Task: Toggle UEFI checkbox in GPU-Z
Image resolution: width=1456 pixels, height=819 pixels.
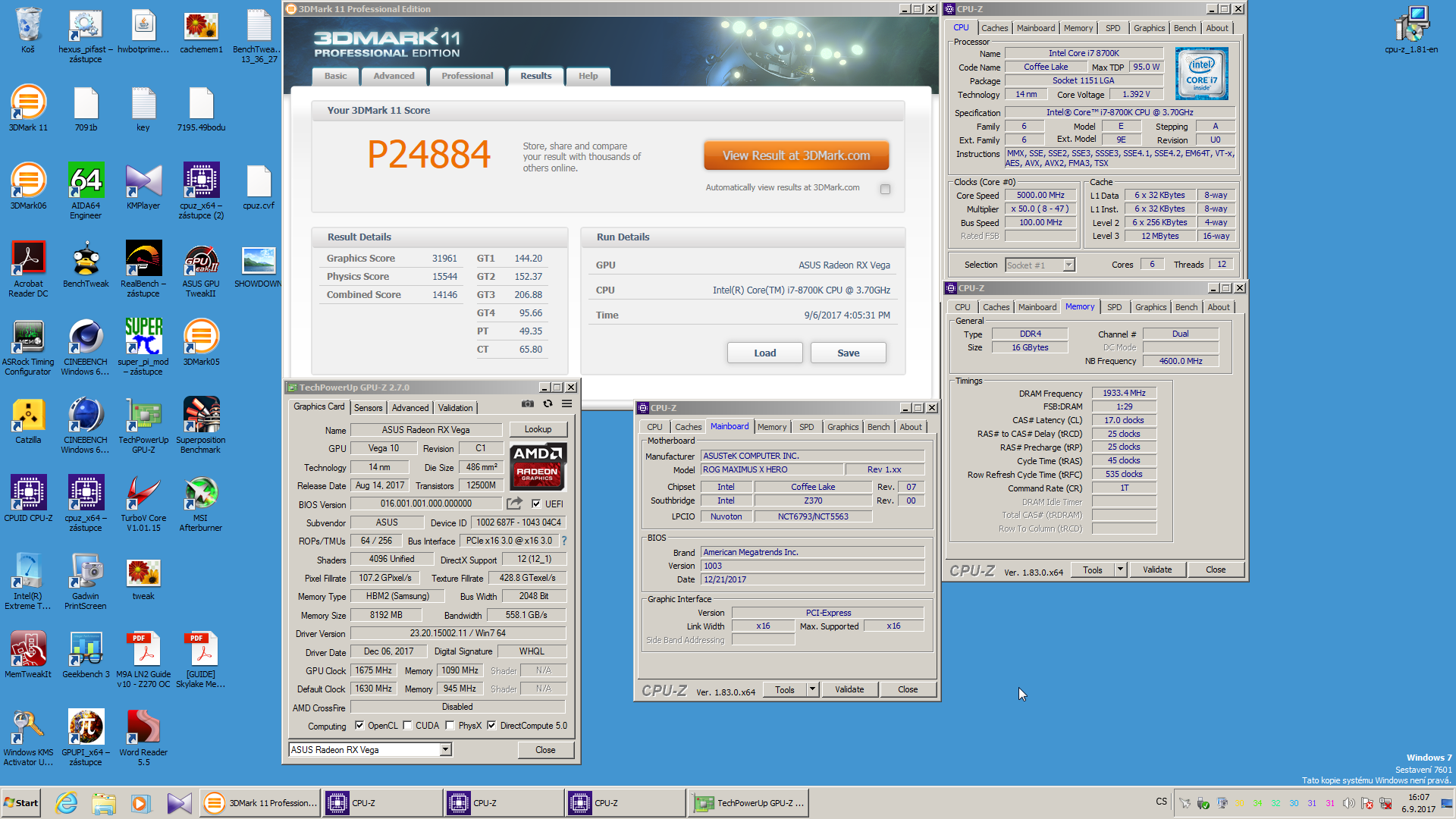Action: 536,504
